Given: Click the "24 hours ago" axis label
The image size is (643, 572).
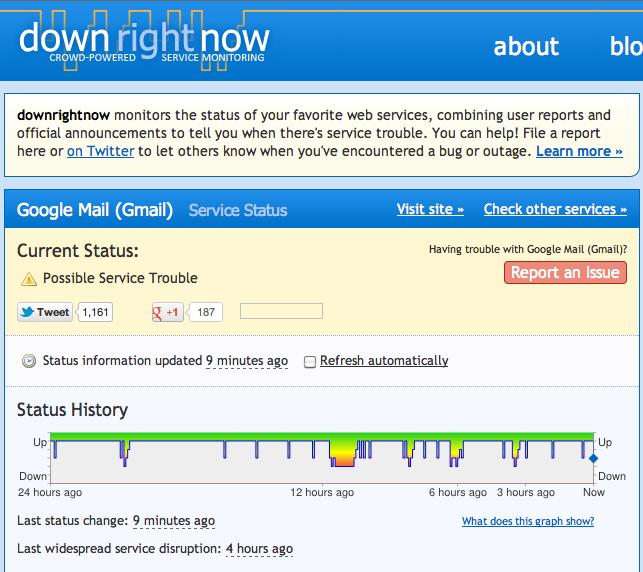Looking at the screenshot, I should (50, 492).
